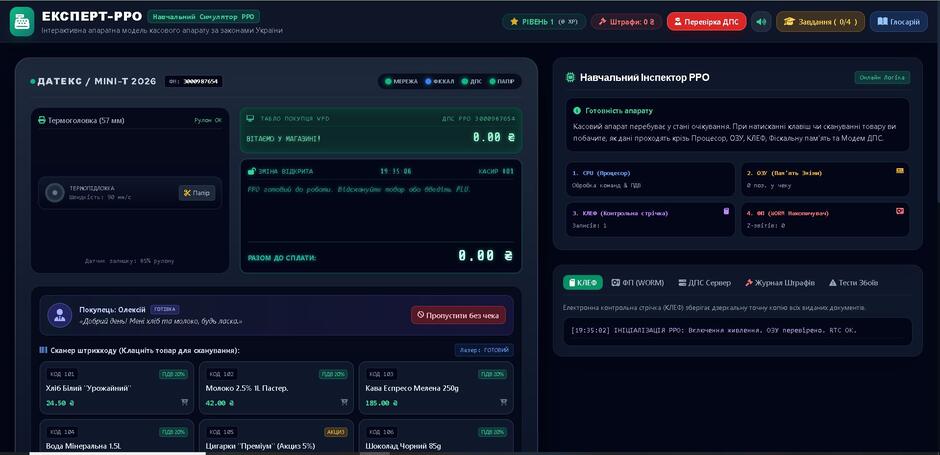The image size is (940, 455).
Task: Scan product Хліб Білий "Урожайний"
Action: (x=116, y=388)
